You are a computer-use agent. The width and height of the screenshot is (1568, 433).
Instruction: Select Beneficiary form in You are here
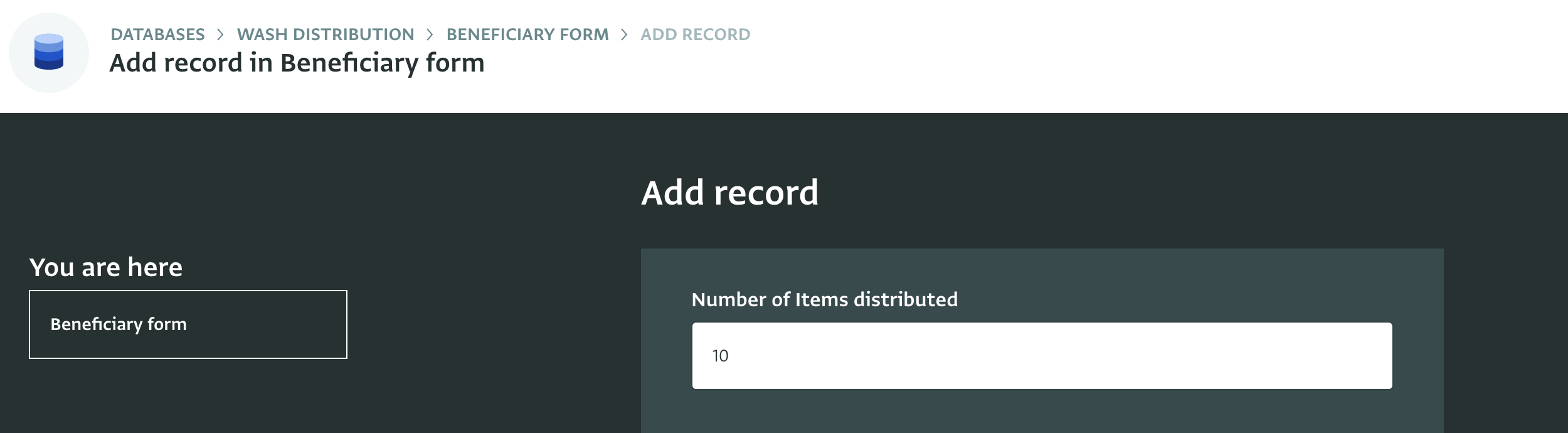click(119, 324)
